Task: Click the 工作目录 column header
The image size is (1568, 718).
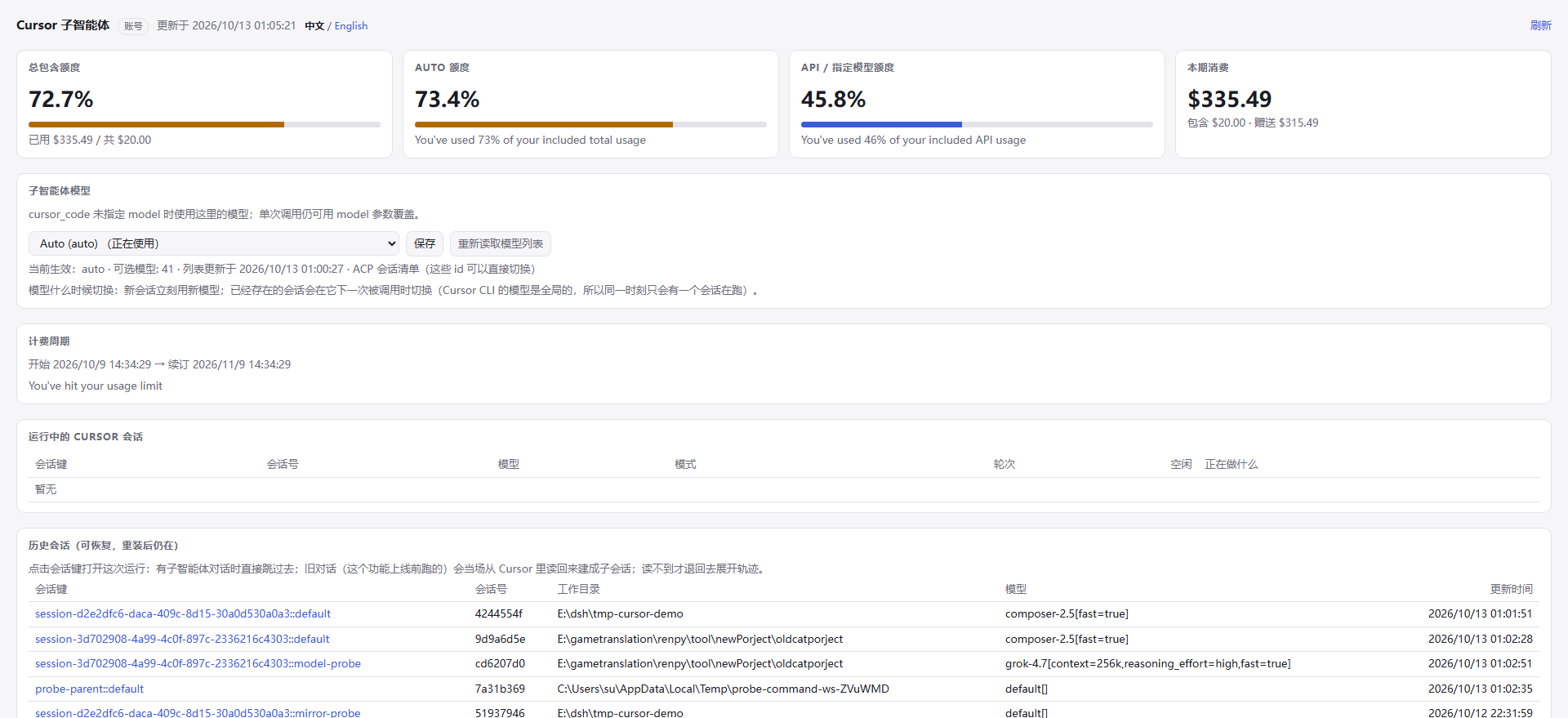Action: click(x=579, y=589)
